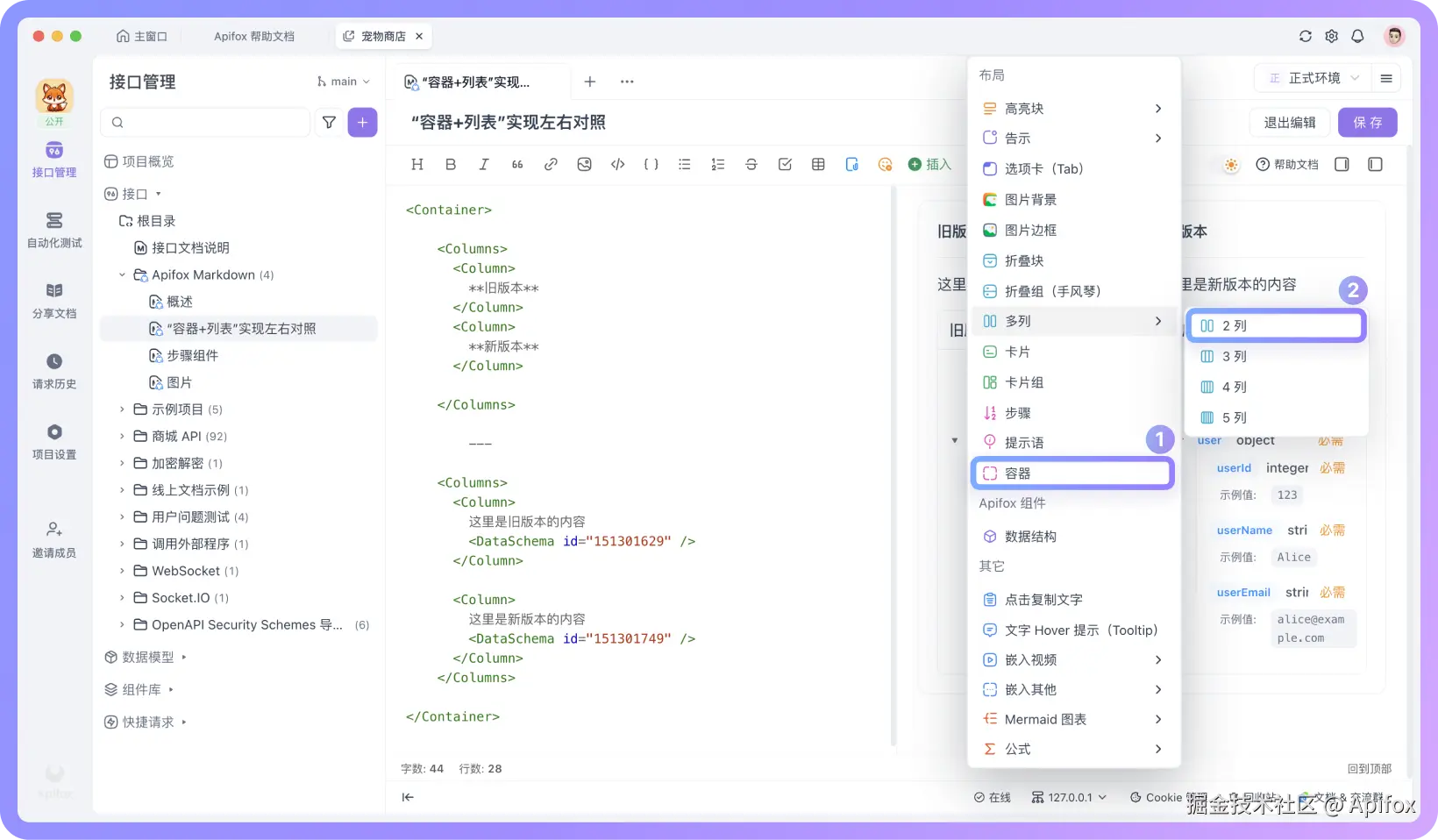
Task: Select 容器 in the insert menu
Action: pos(1073,473)
